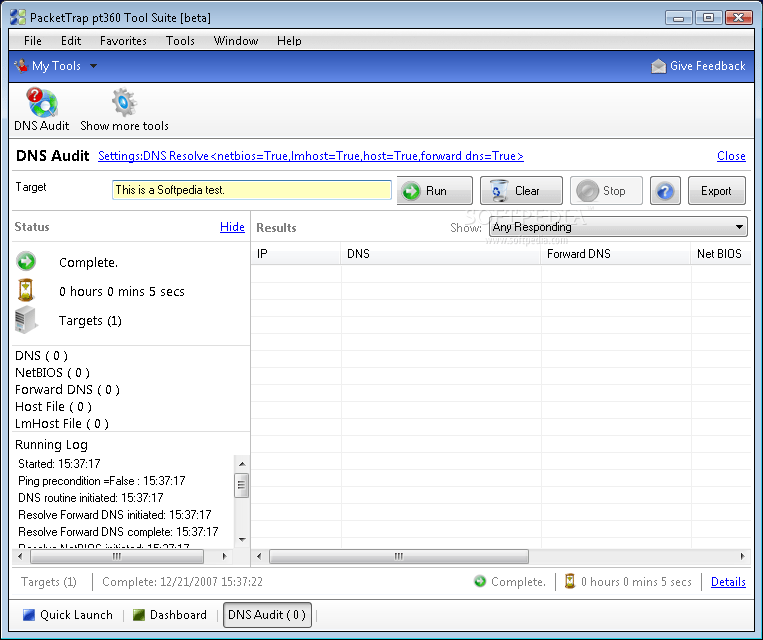This screenshot has width=763, height=640.
Task: Click the DNS column header
Action: (440, 254)
